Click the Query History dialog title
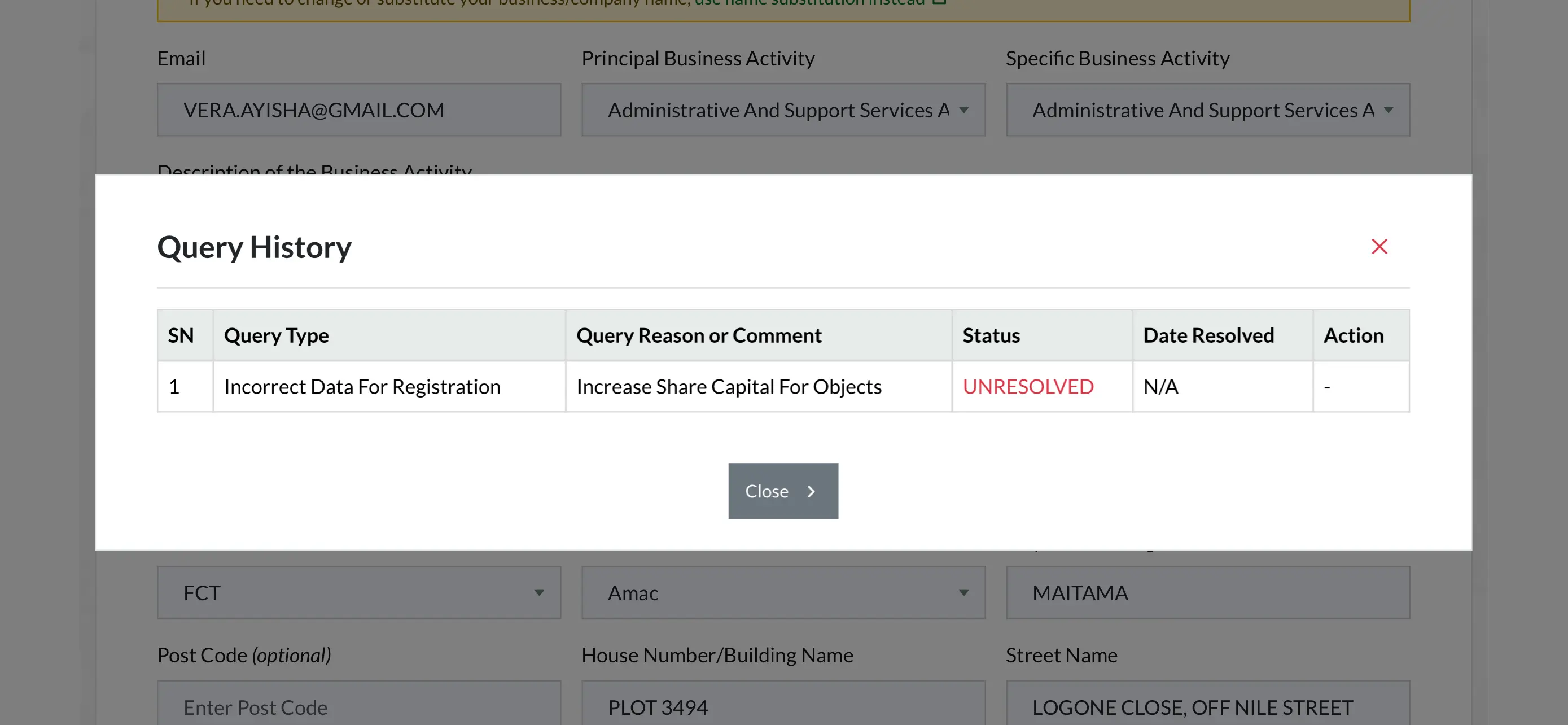The image size is (1568, 725). 254,247
